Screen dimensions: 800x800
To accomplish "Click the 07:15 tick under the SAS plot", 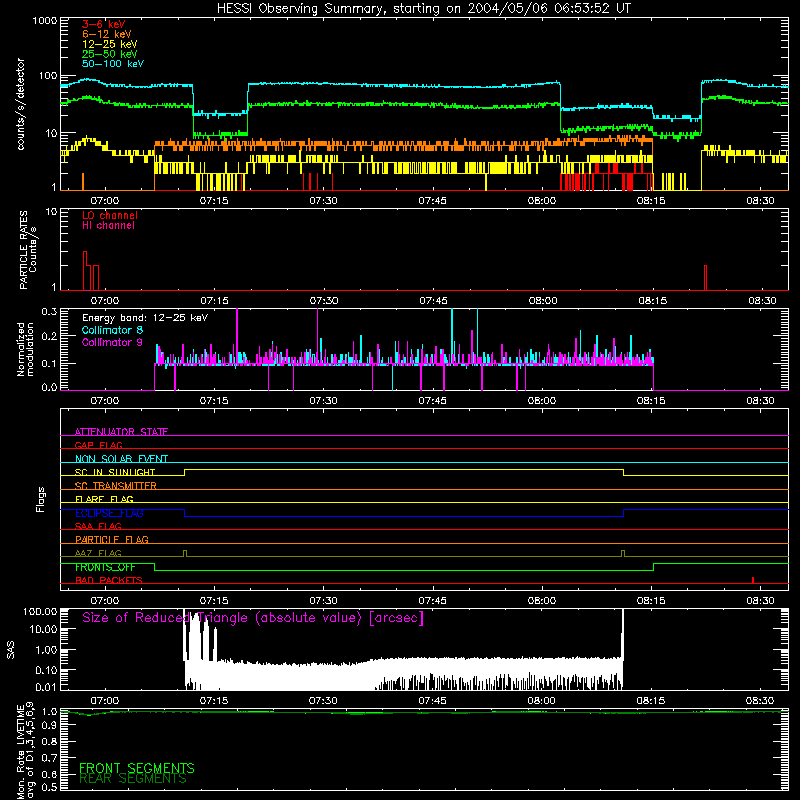I will pyautogui.click(x=214, y=701).
